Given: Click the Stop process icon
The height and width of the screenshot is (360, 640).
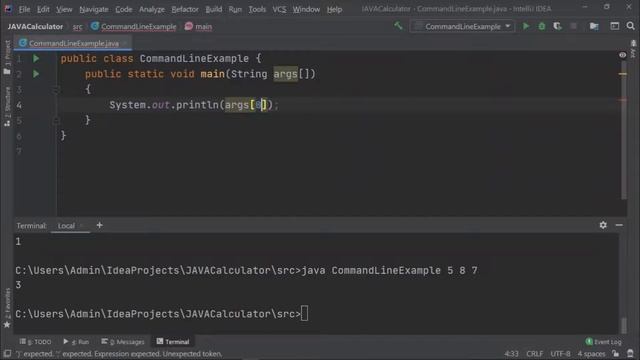Looking at the screenshot, I should pos(573,27).
